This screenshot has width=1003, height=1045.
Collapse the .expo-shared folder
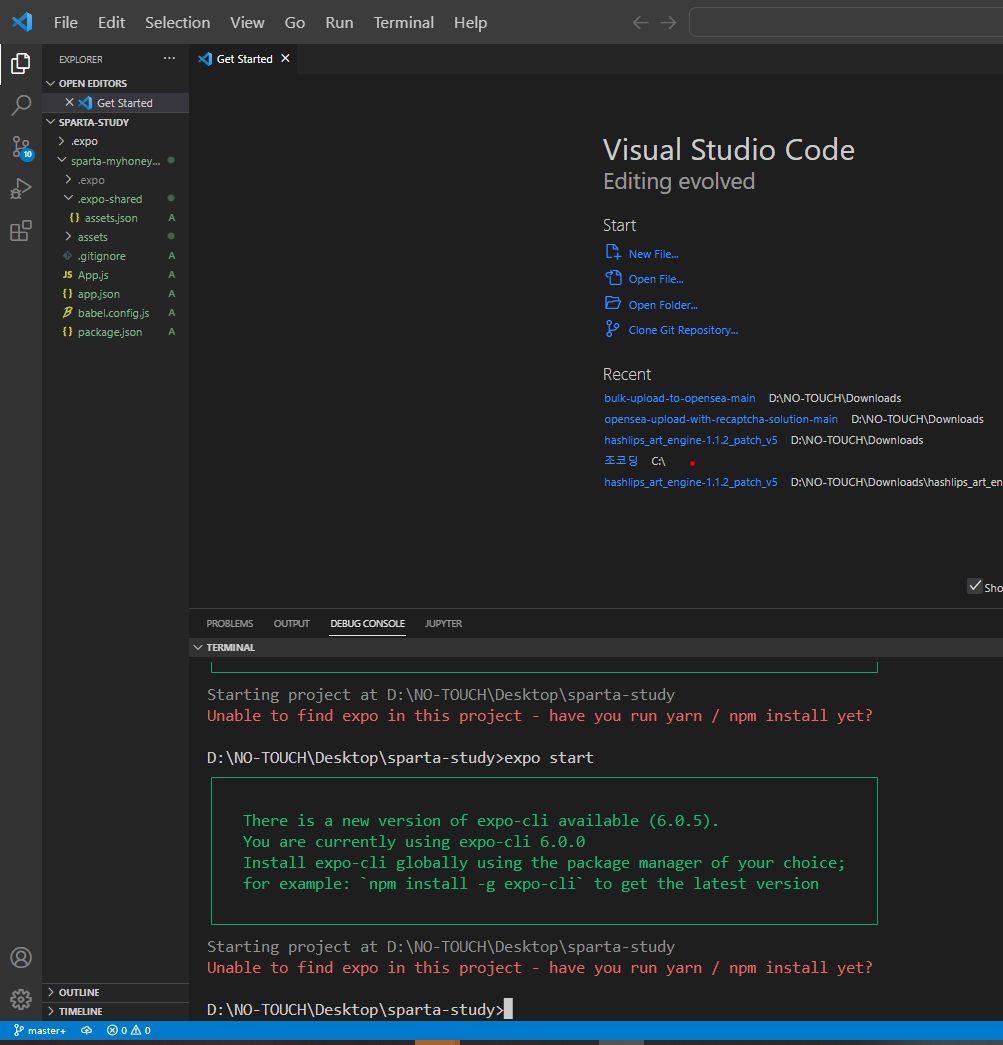point(68,199)
